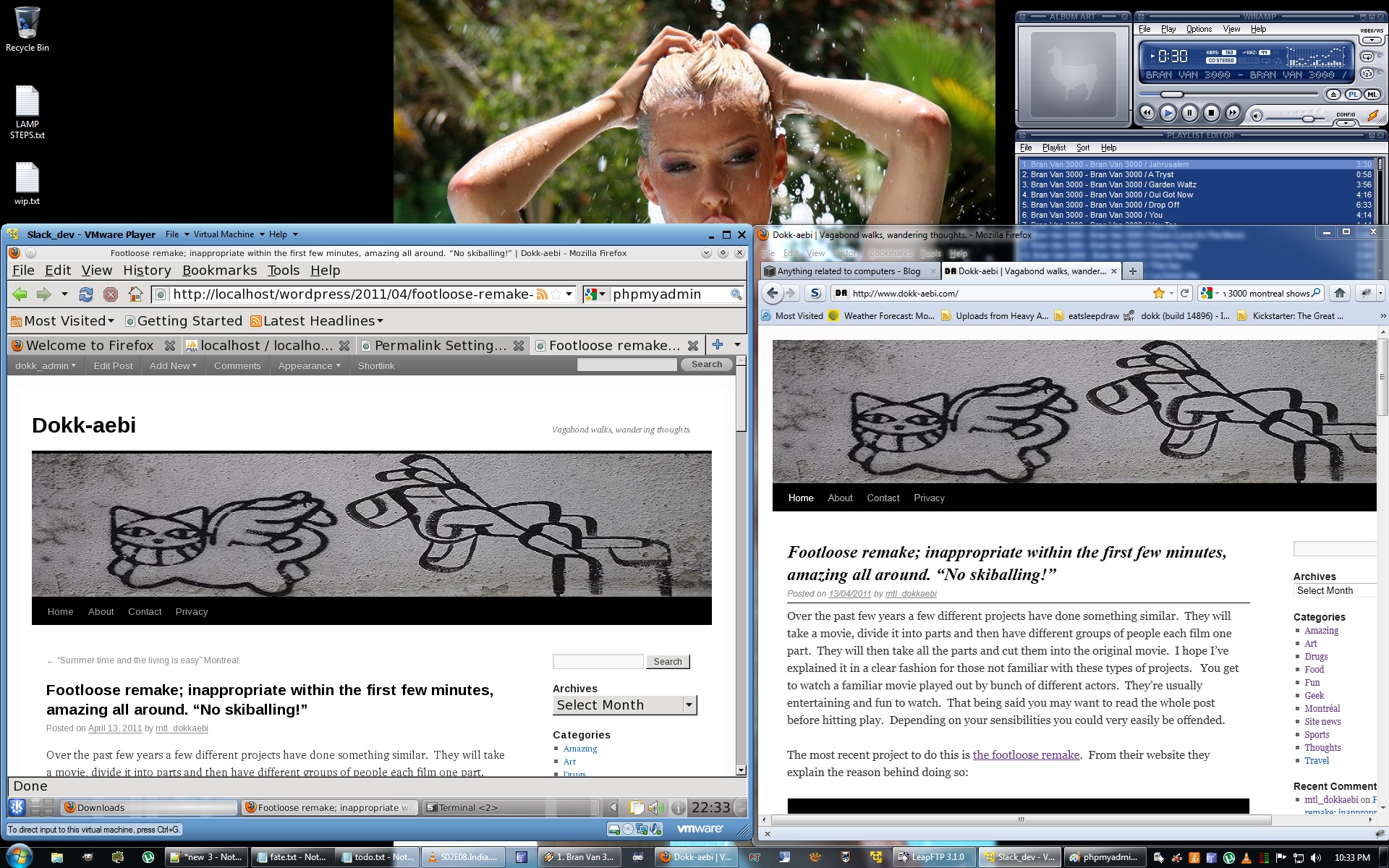
Task: Open the Winamp CONFIG dropdown
Action: click(1346, 123)
